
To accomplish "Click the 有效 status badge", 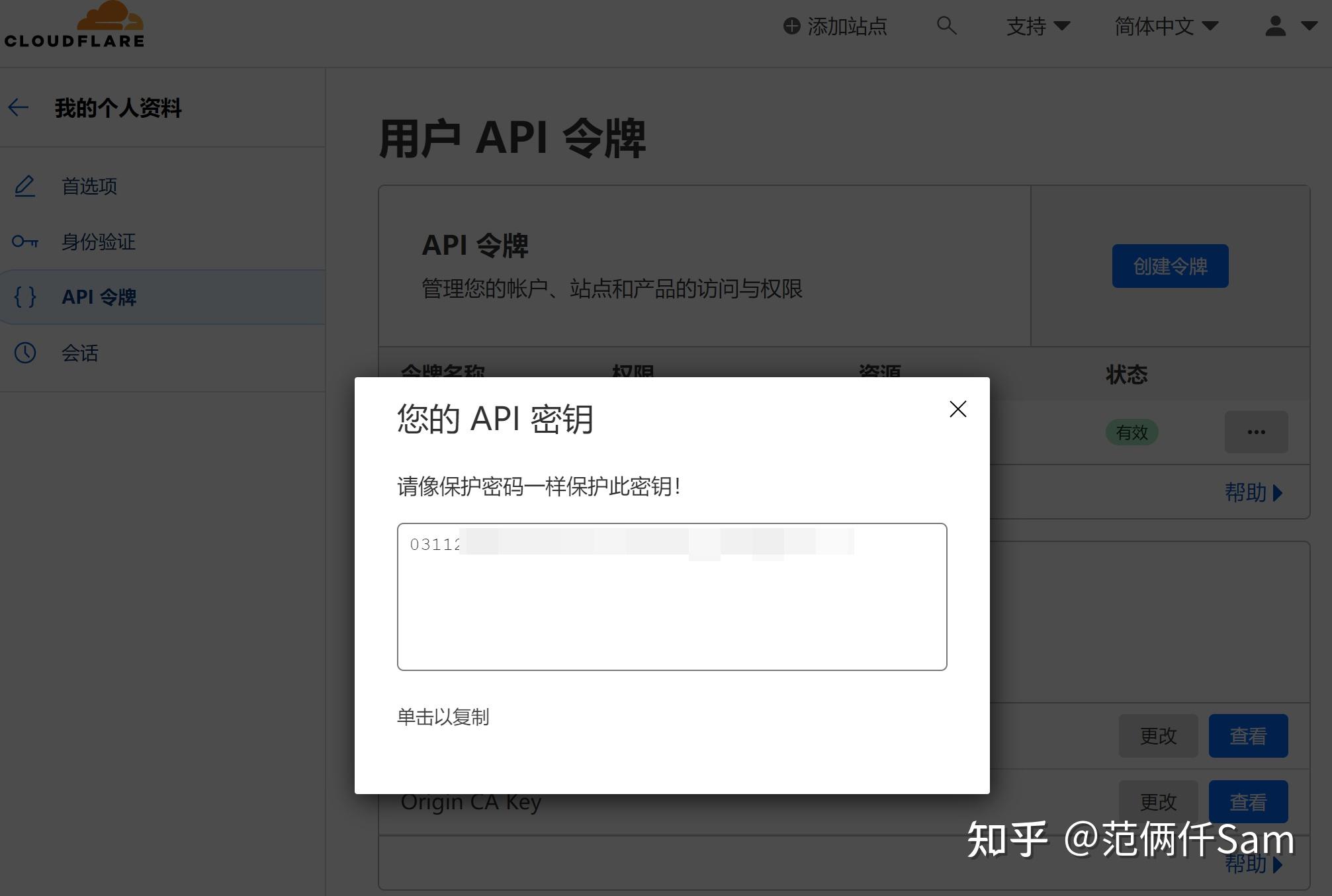I will (x=1132, y=432).
